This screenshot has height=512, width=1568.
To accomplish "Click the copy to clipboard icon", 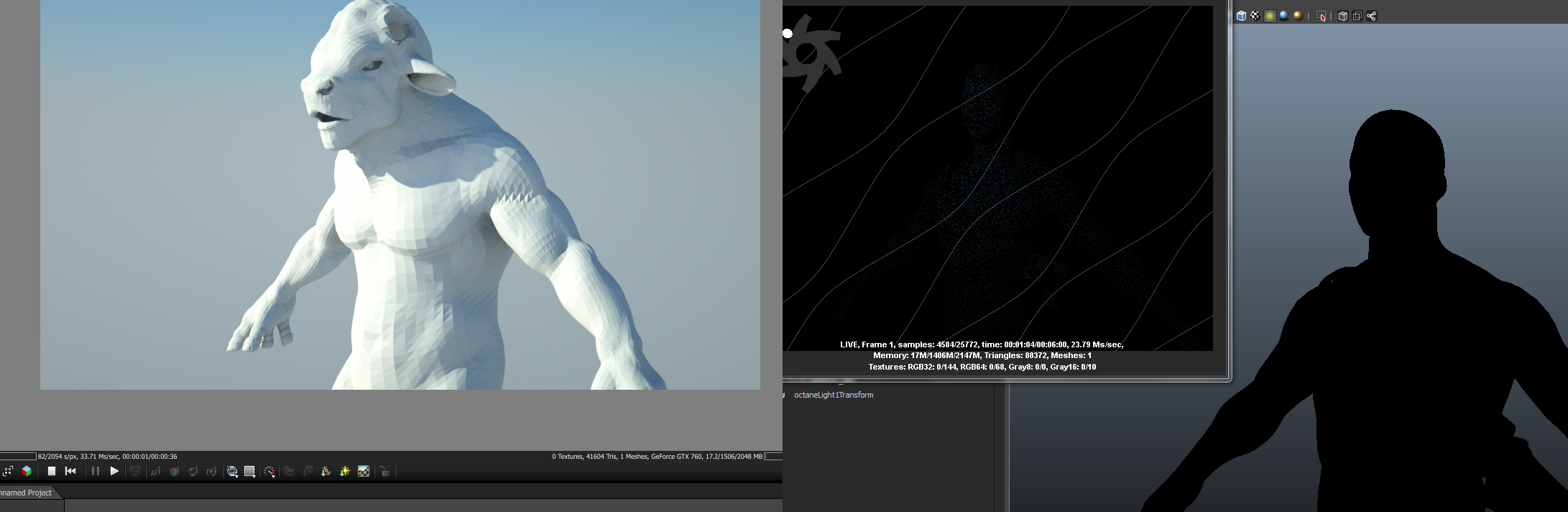I will 289,471.
